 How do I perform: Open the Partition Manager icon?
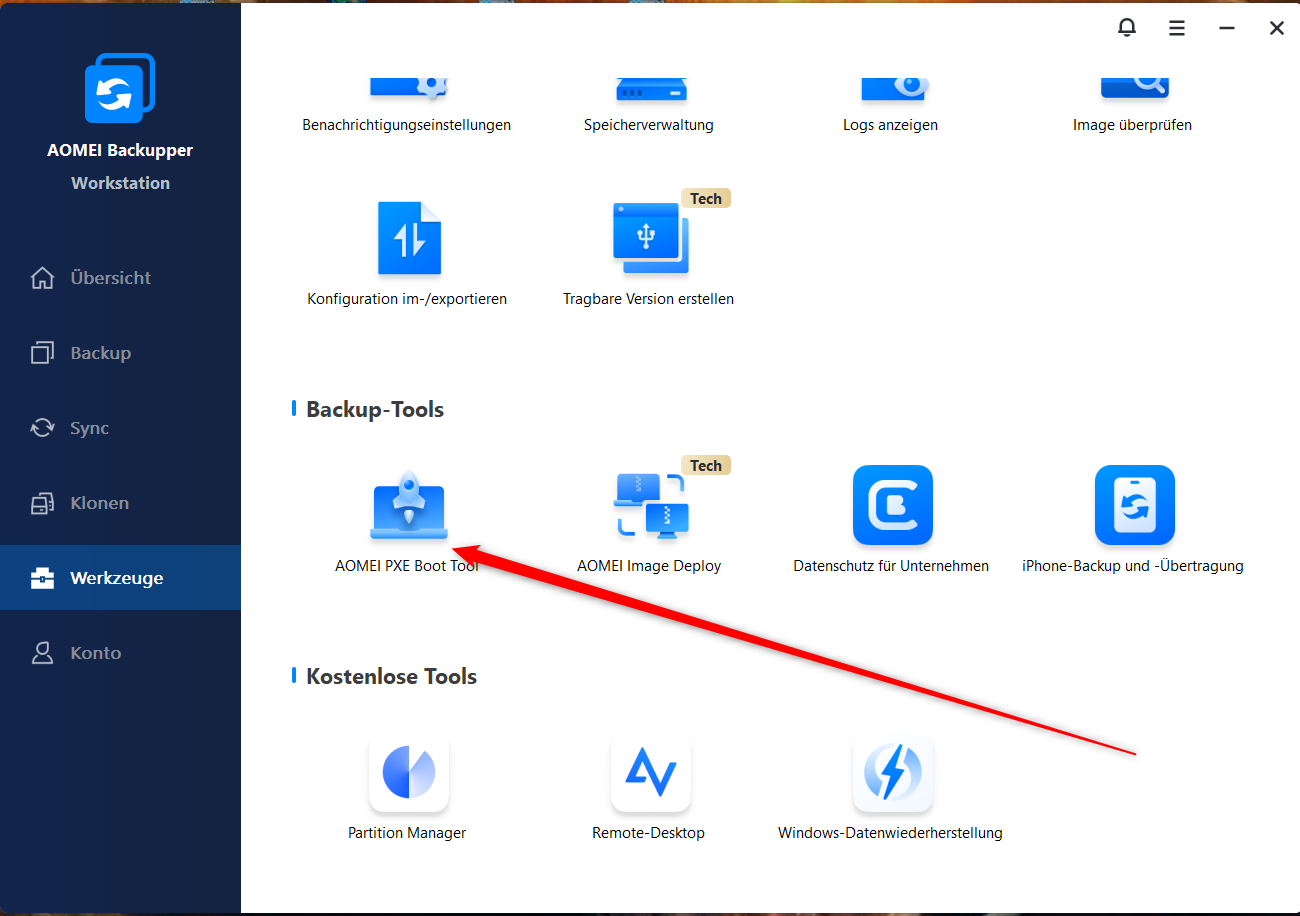[408, 773]
